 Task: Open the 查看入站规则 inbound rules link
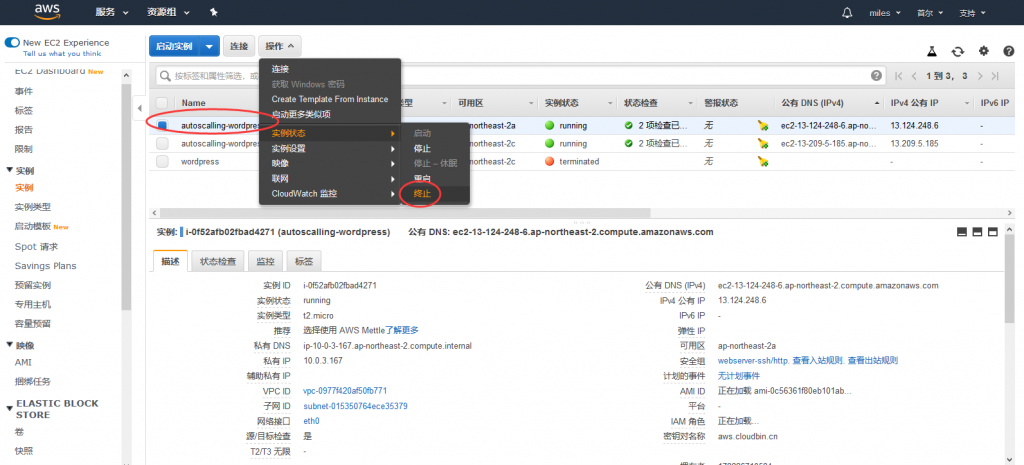coord(817,361)
